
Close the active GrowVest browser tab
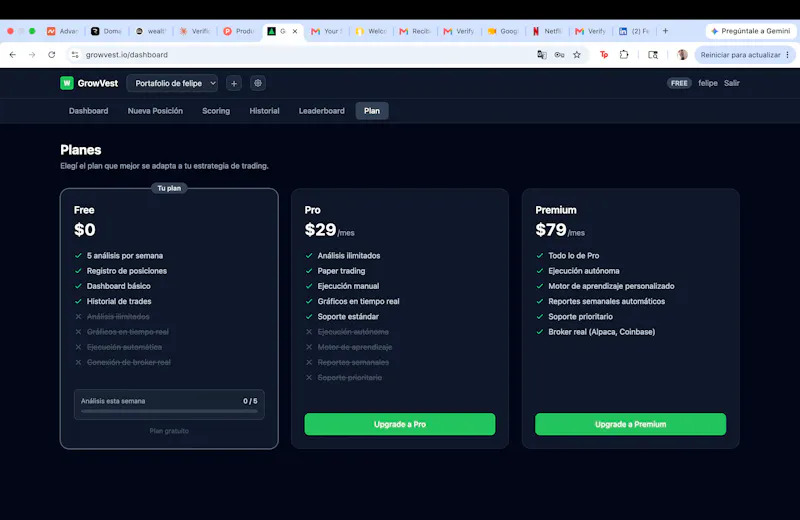point(295,31)
